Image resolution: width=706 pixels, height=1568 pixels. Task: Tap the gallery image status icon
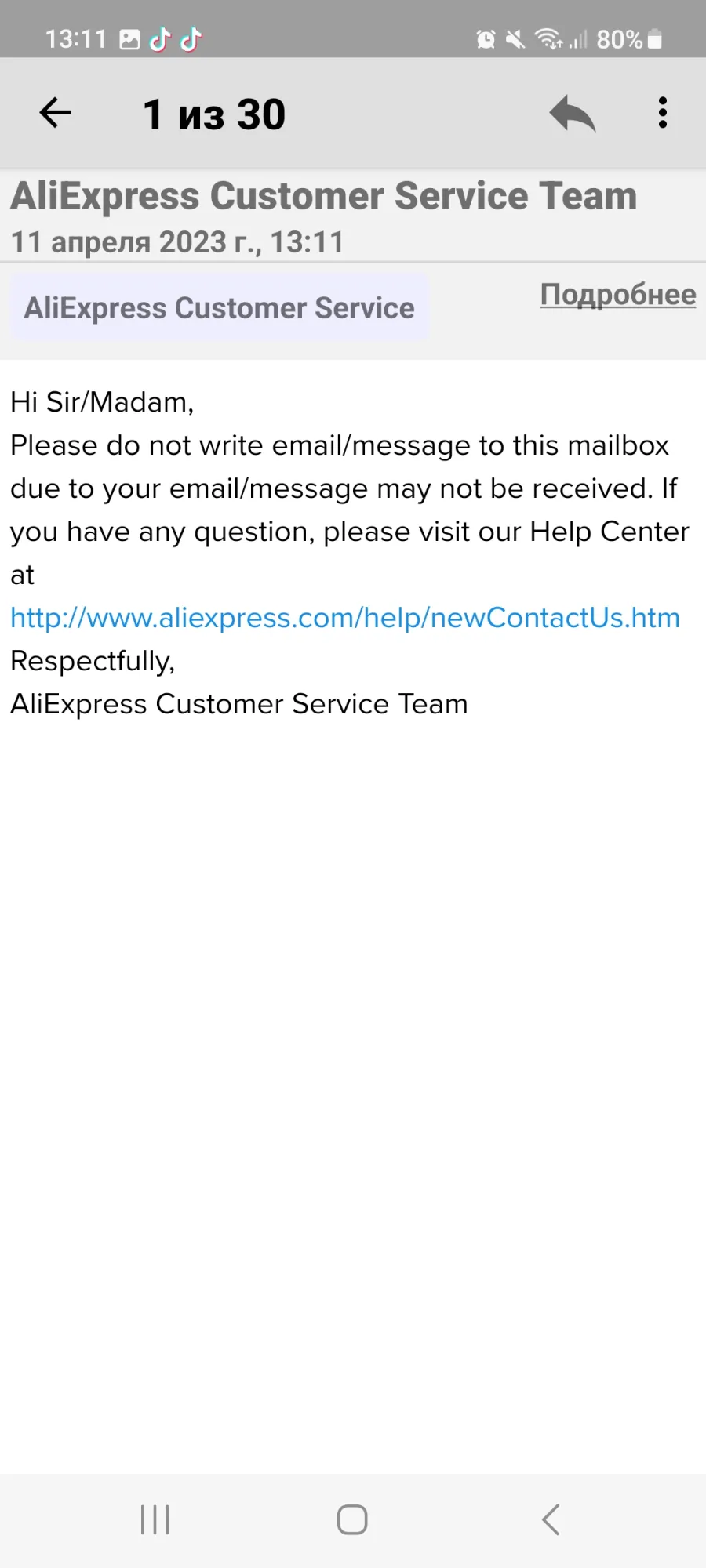pyautogui.click(x=129, y=39)
